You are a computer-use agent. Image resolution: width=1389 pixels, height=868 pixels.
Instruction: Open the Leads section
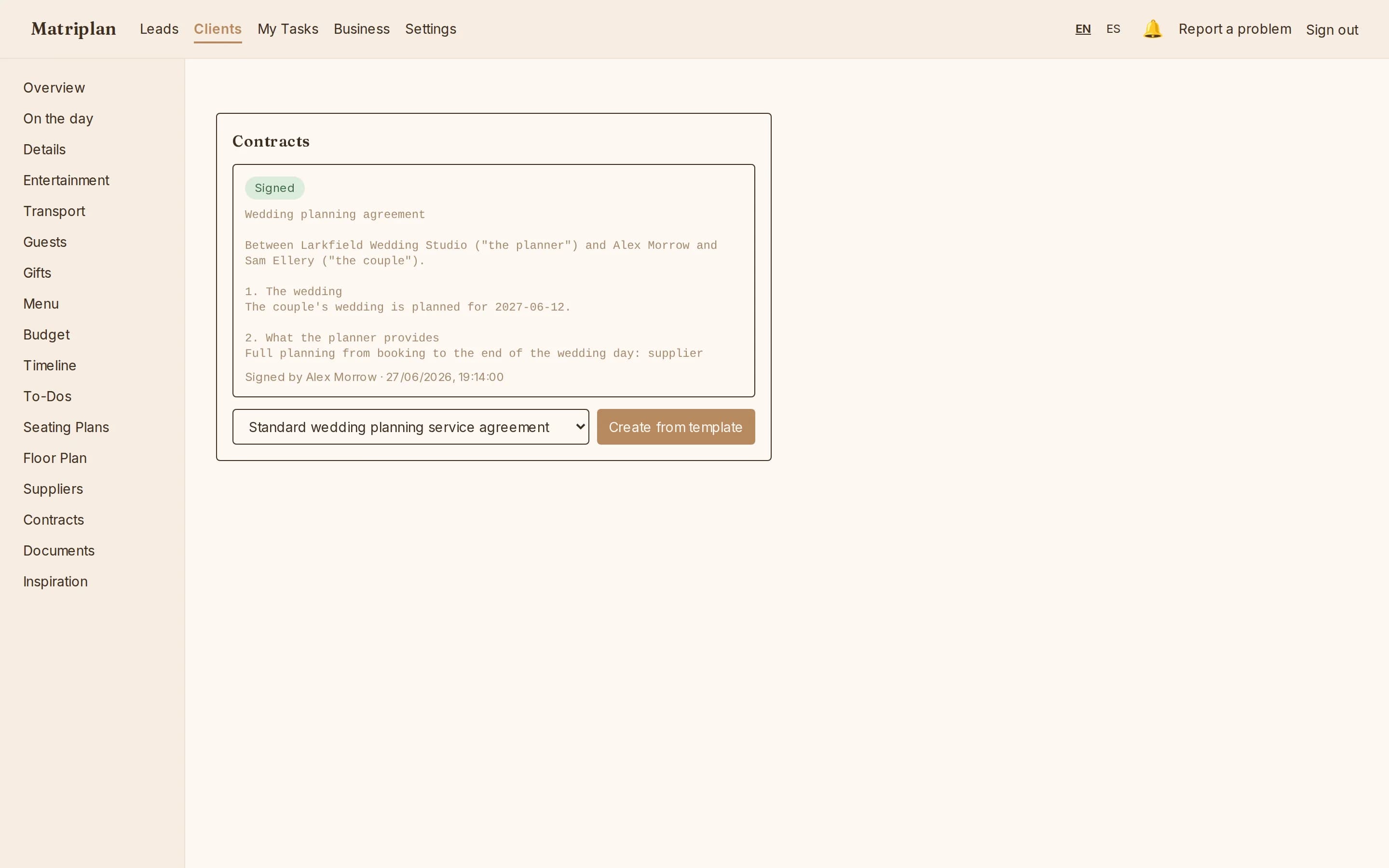159,29
